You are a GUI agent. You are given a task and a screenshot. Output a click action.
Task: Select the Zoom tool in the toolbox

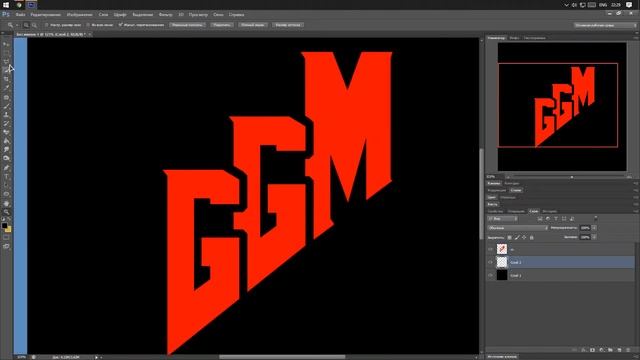coord(6,212)
